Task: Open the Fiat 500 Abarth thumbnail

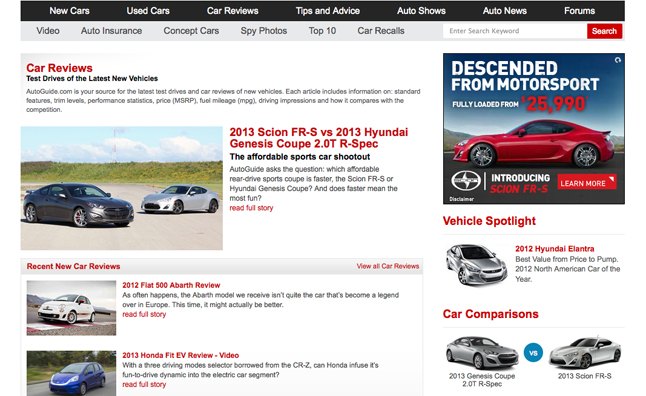Action: (71, 308)
